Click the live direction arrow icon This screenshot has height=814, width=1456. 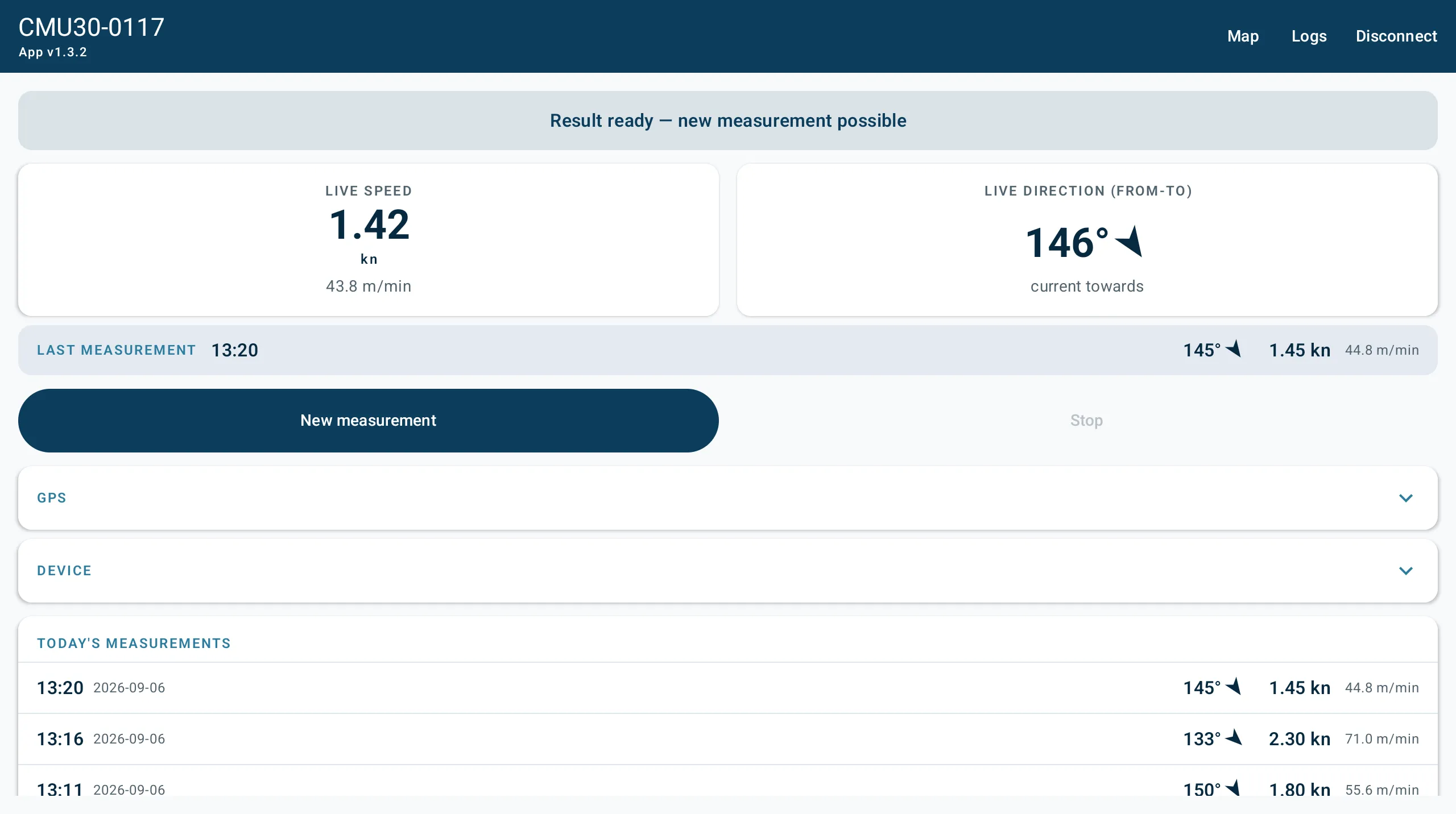coord(1130,241)
